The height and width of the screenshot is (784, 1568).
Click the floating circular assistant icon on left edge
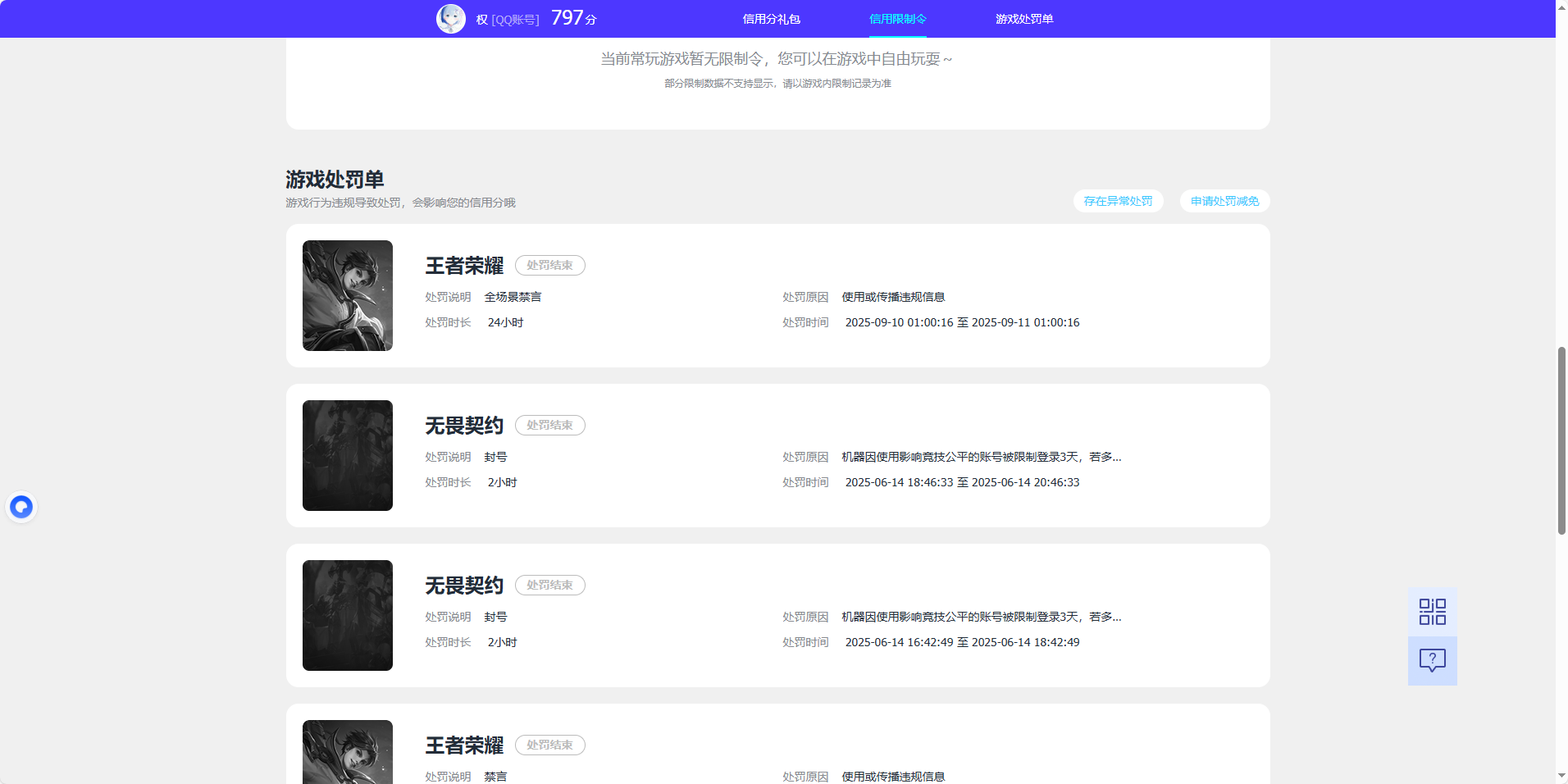[x=21, y=506]
